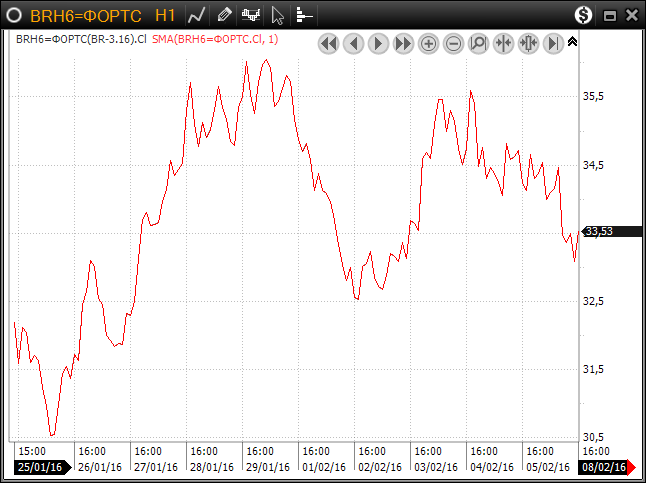Select the pencil drawing tool
This screenshot has width=646, height=483.
224,15
